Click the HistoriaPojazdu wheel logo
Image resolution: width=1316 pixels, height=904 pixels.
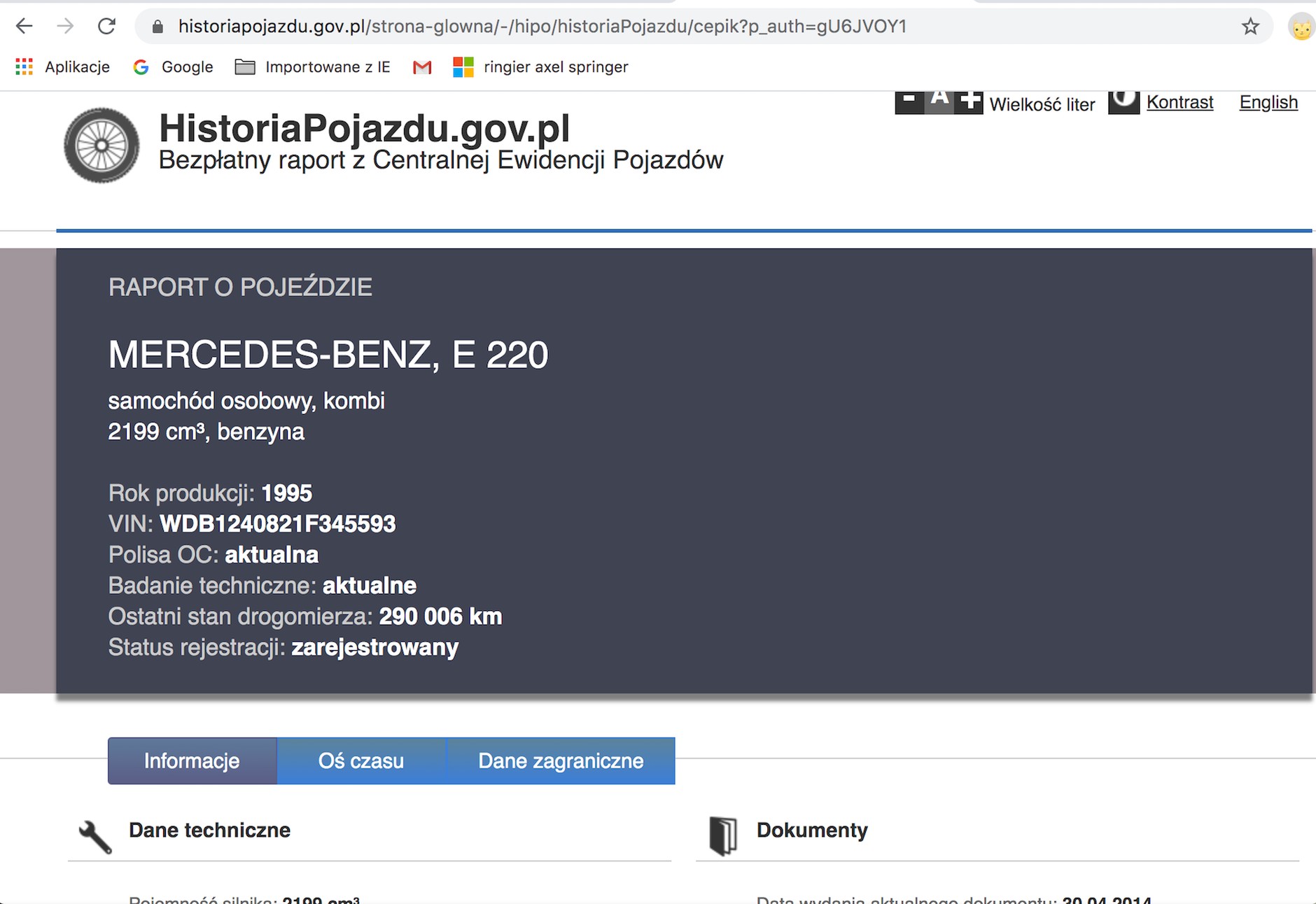point(101,146)
